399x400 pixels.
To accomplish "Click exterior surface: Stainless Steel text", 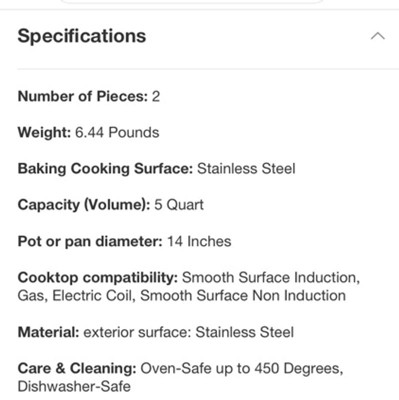I will [189, 332].
